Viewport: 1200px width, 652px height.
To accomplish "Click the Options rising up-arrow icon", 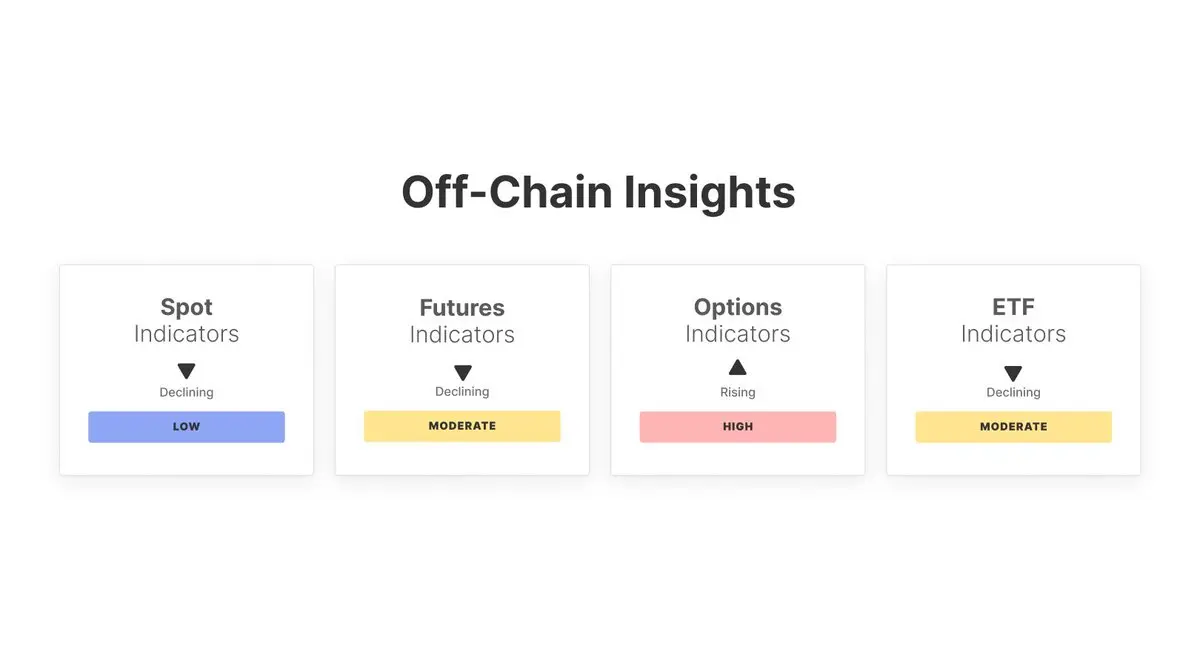I will [738, 367].
